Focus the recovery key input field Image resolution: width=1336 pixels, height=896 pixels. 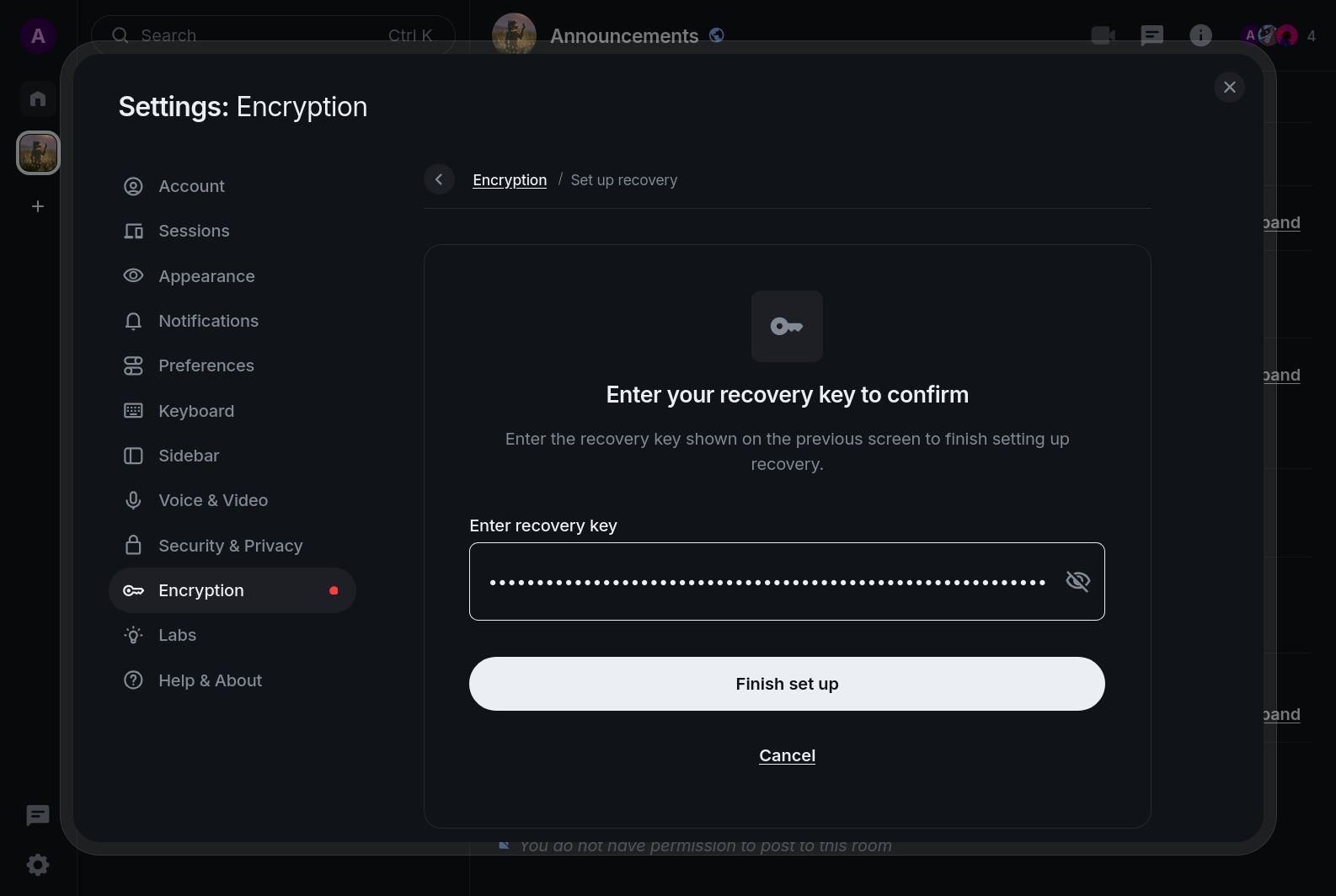767,581
